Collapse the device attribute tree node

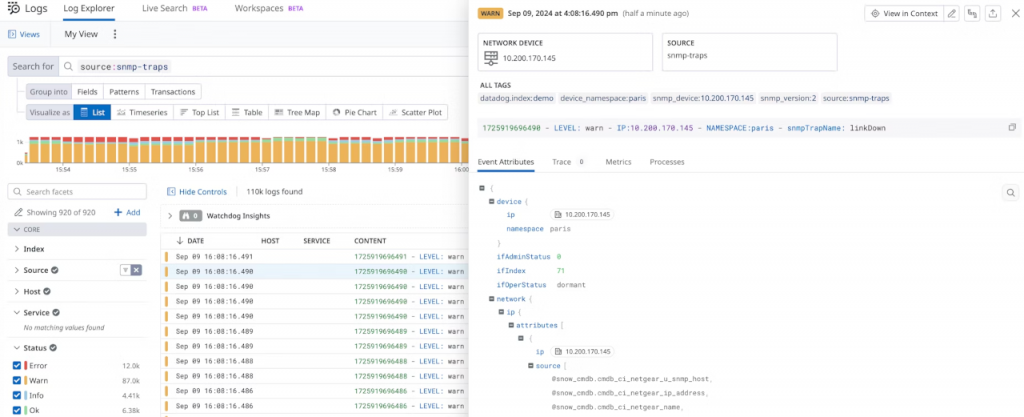[491, 201]
